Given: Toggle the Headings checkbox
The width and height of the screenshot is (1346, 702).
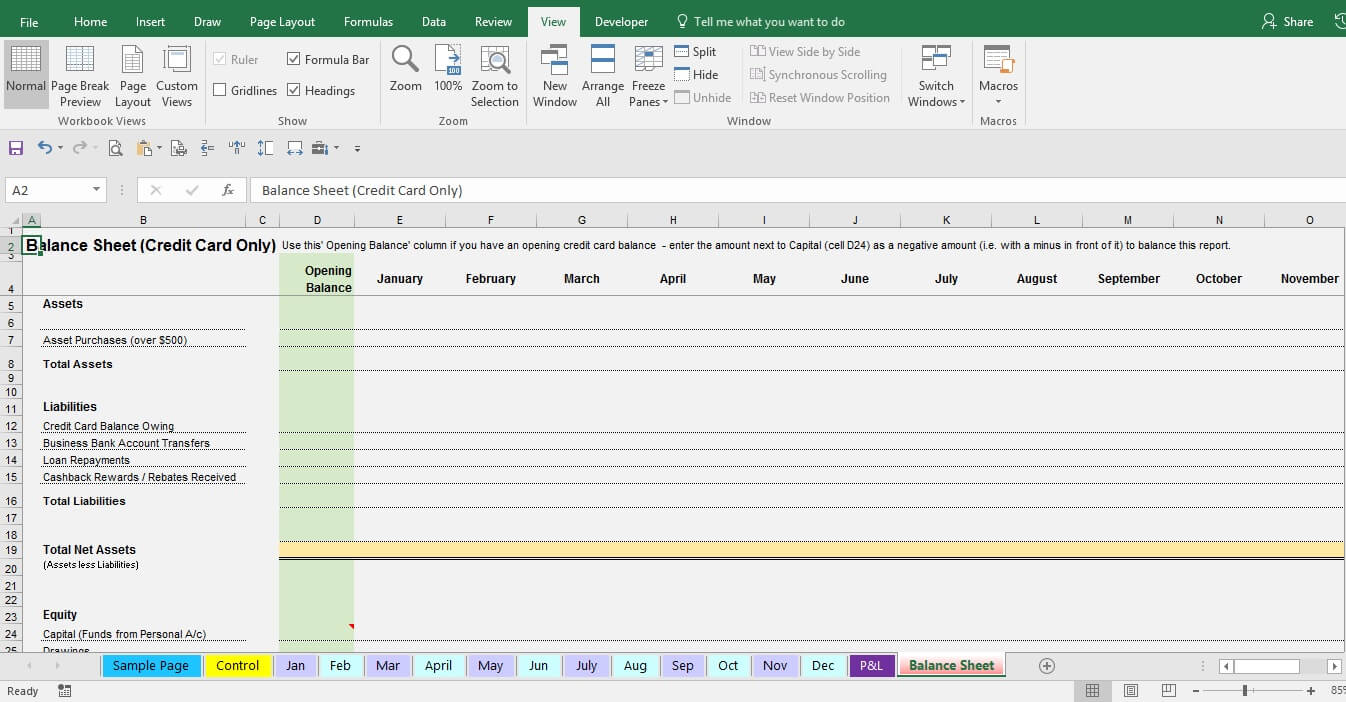Looking at the screenshot, I should tap(293, 90).
